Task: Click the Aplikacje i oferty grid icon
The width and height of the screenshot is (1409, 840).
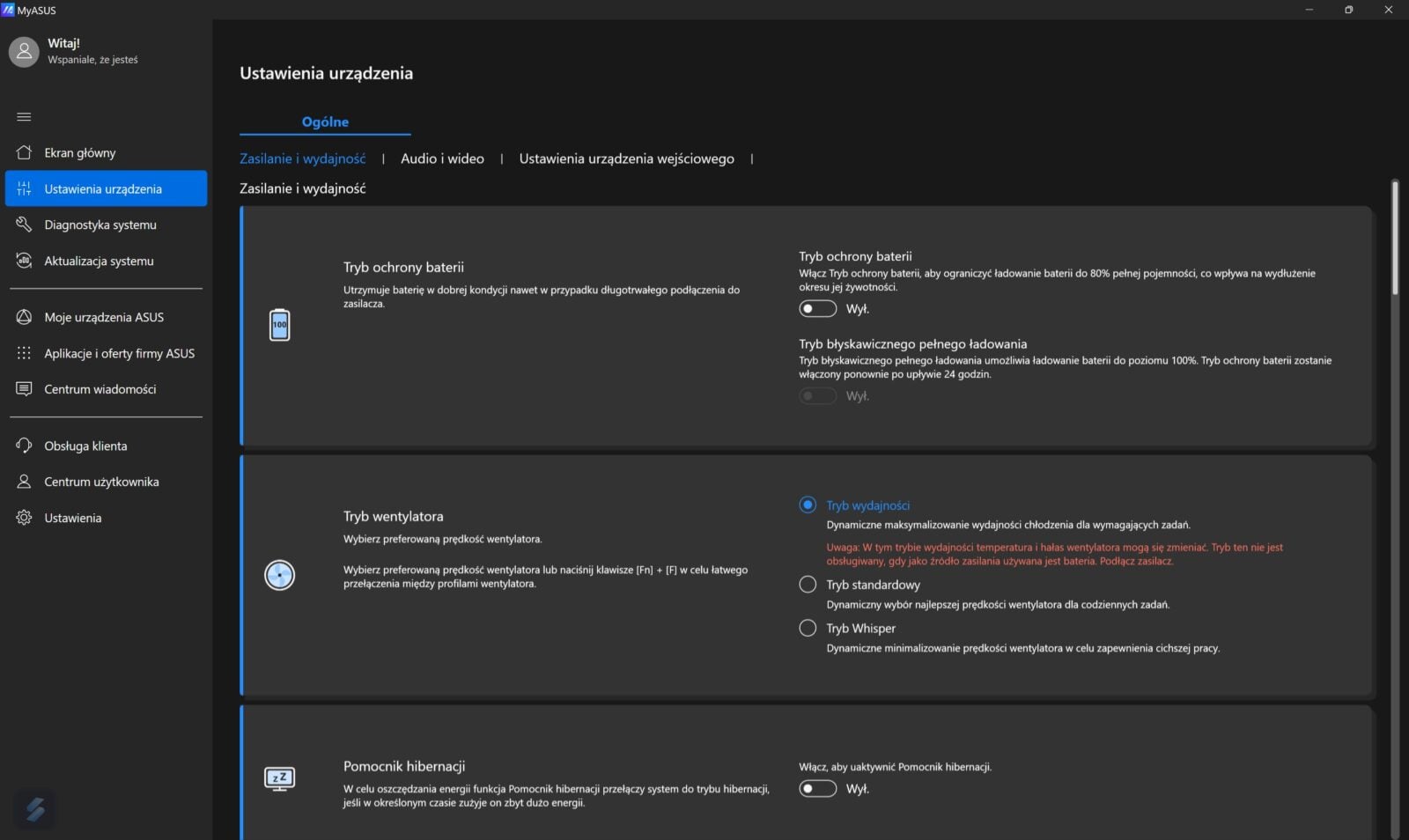Action: [x=24, y=353]
